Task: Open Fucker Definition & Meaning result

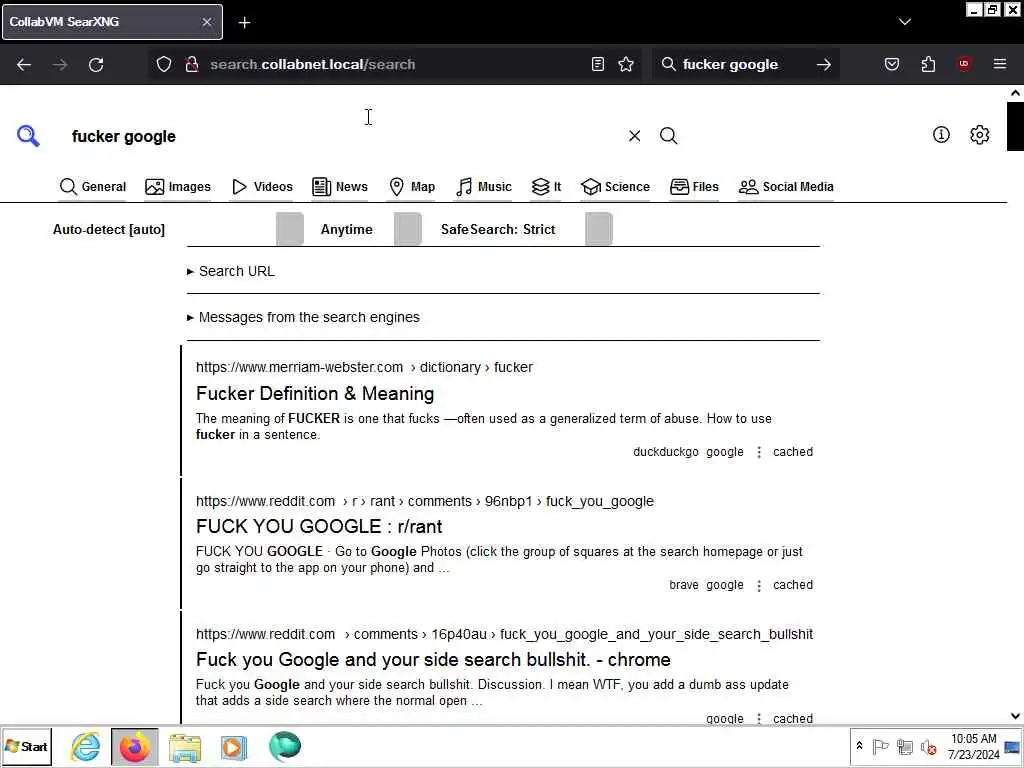Action: click(315, 394)
